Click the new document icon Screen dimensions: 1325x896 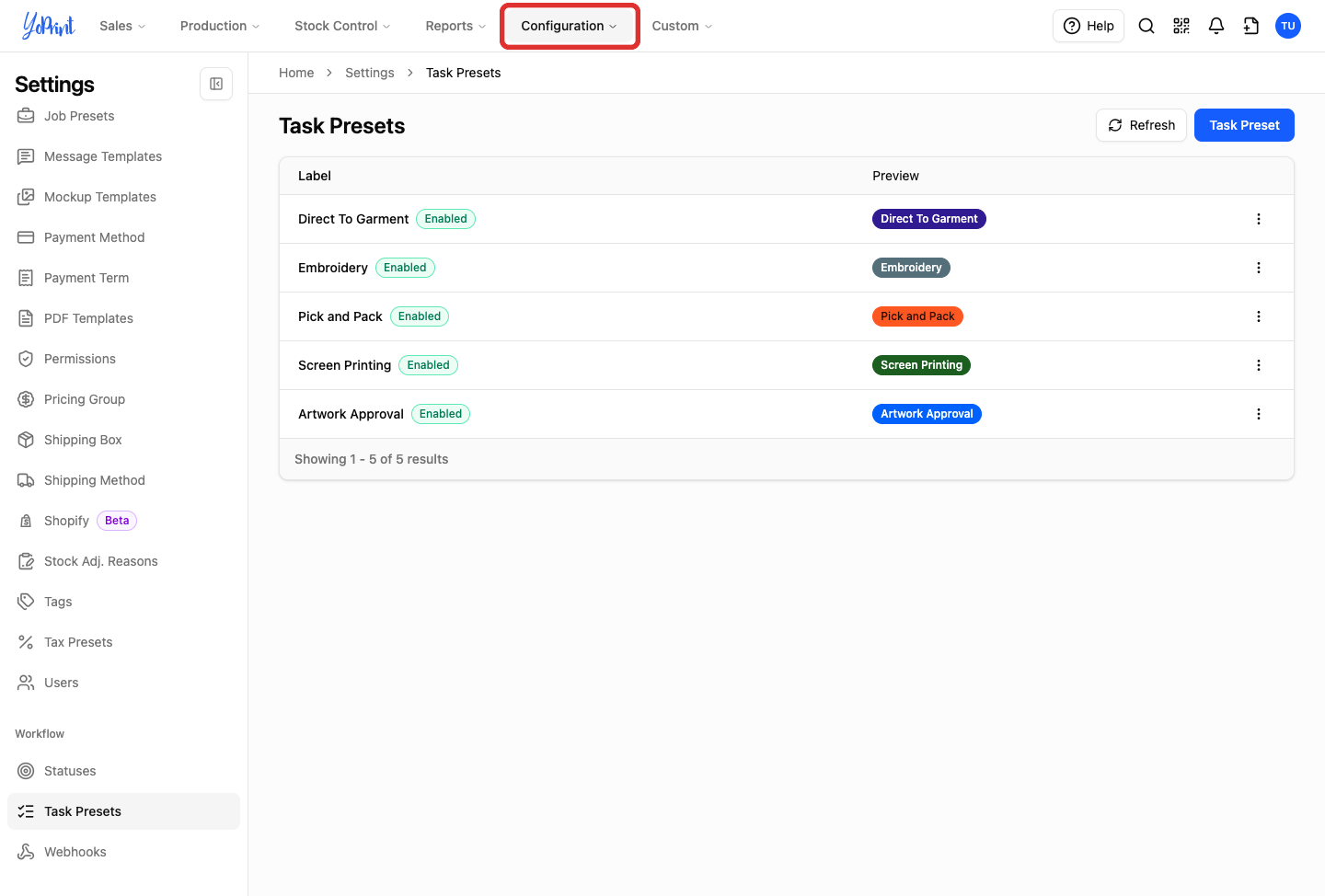1251,26
